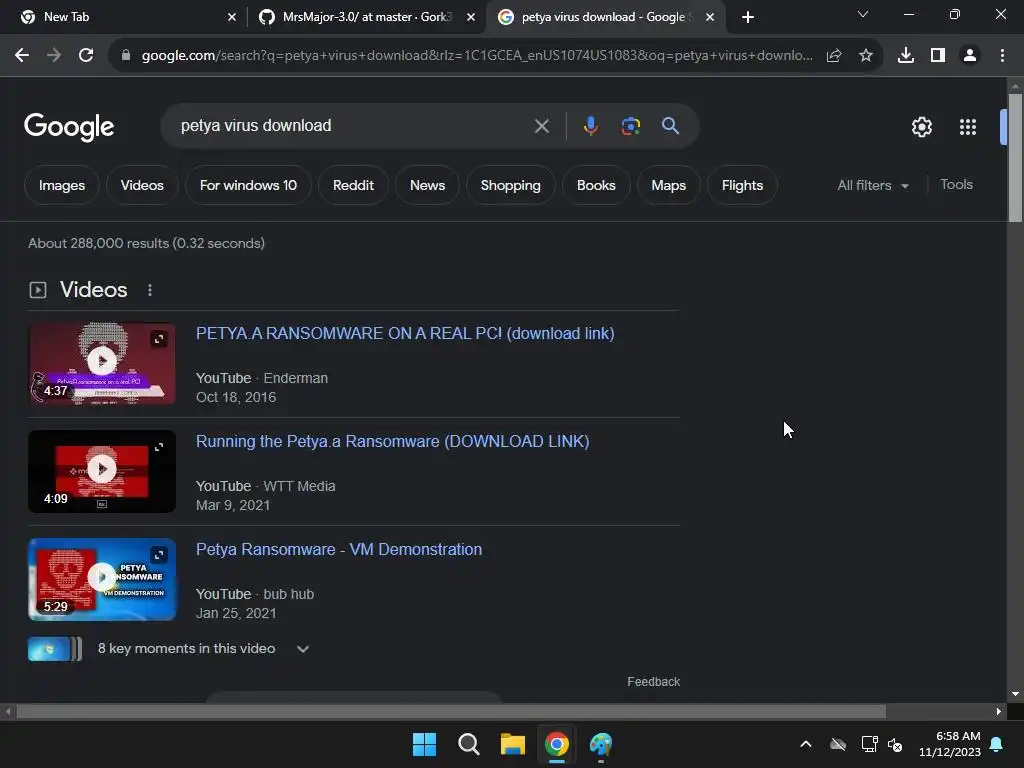The height and width of the screenshot is (768, 1024).
Task: Play the bub hub 5:29 video thumbnail
Action: tap(102, 579)
